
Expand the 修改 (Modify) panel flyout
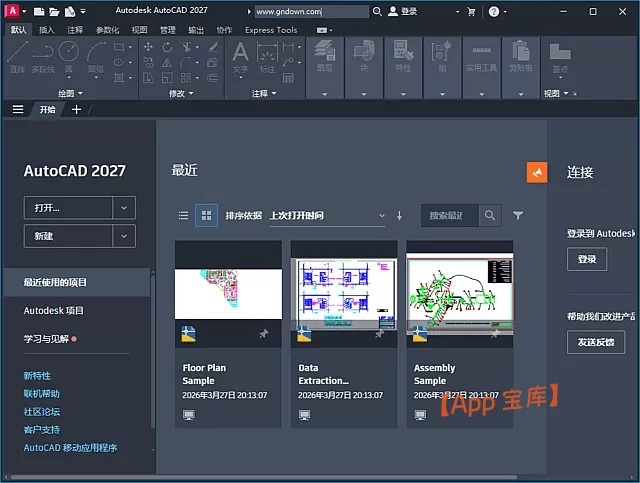pos(181,93)
